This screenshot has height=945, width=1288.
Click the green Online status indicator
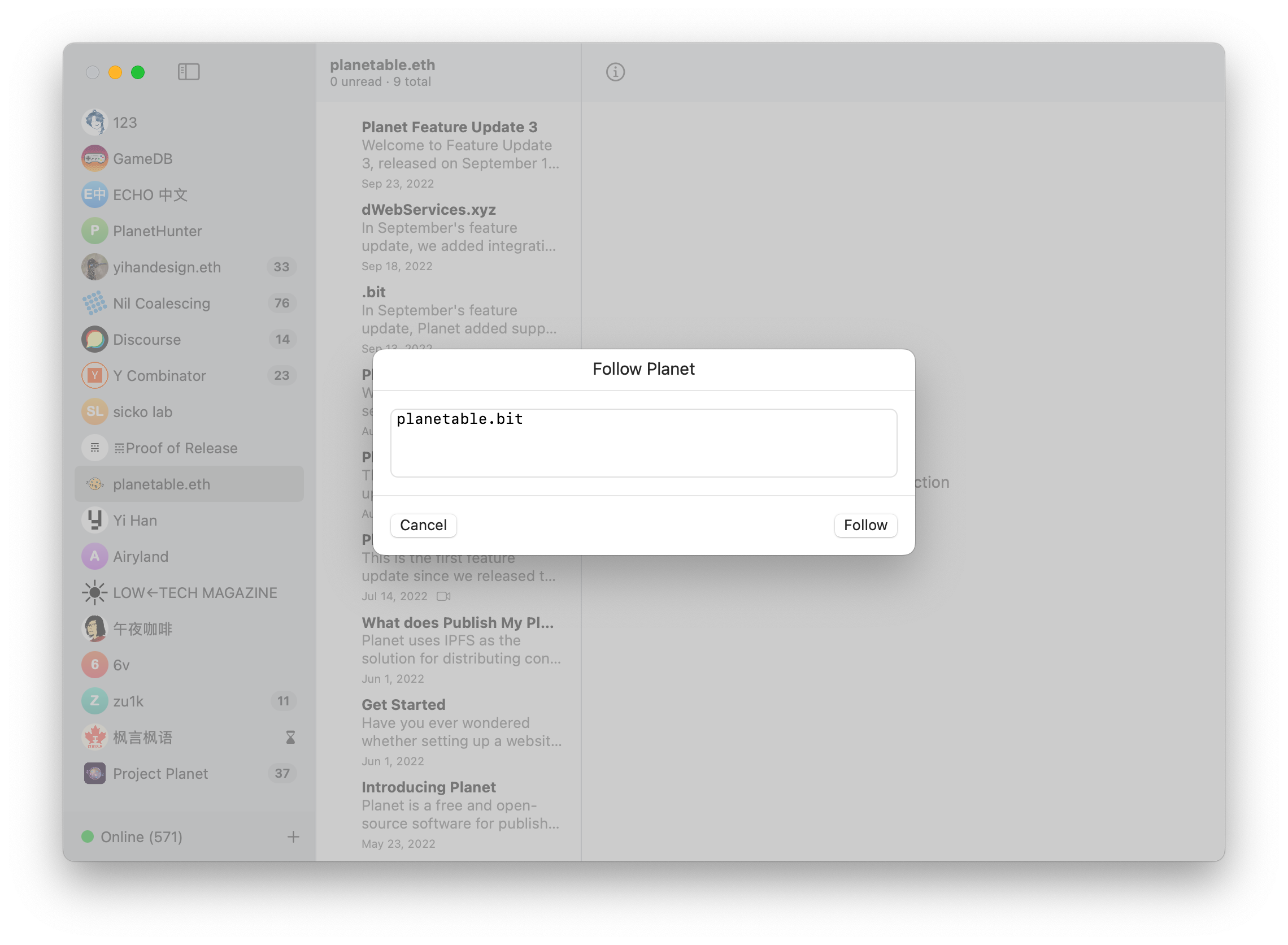[x=88, y=837]
